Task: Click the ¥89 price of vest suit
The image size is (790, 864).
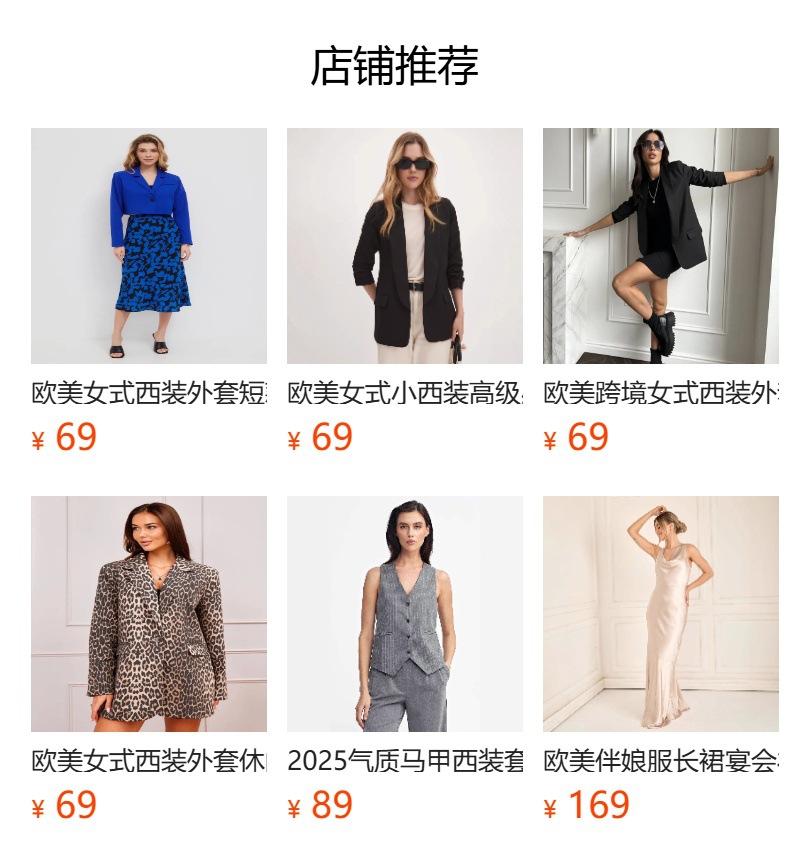Action: [320, 805]
